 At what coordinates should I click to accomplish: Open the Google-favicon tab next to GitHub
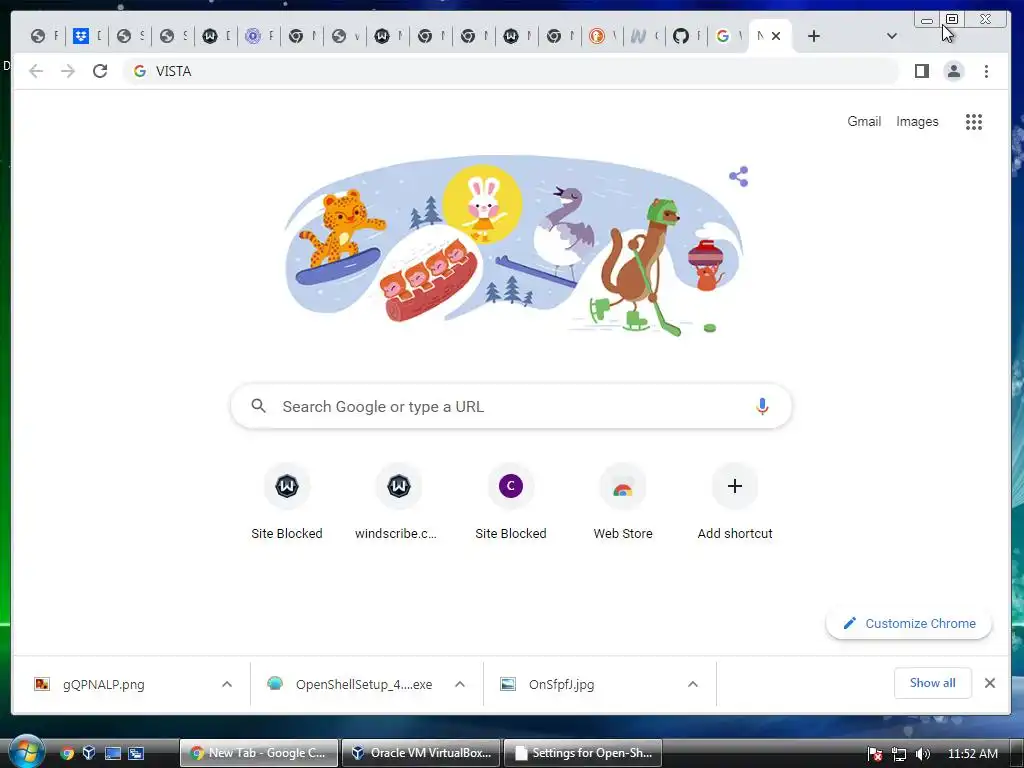[728, 36]
